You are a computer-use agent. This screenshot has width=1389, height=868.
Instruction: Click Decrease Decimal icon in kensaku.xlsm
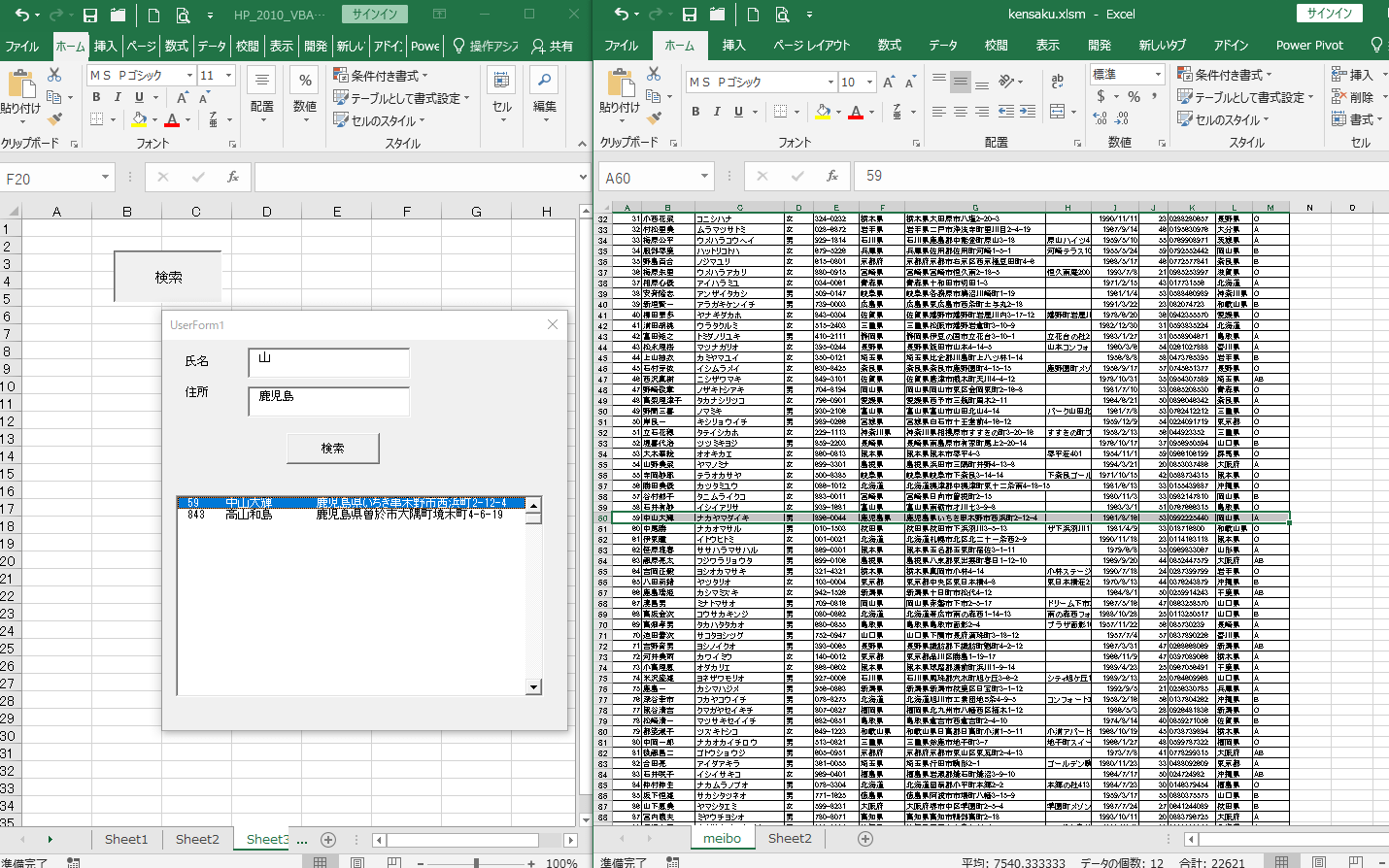click(1122, 118)
